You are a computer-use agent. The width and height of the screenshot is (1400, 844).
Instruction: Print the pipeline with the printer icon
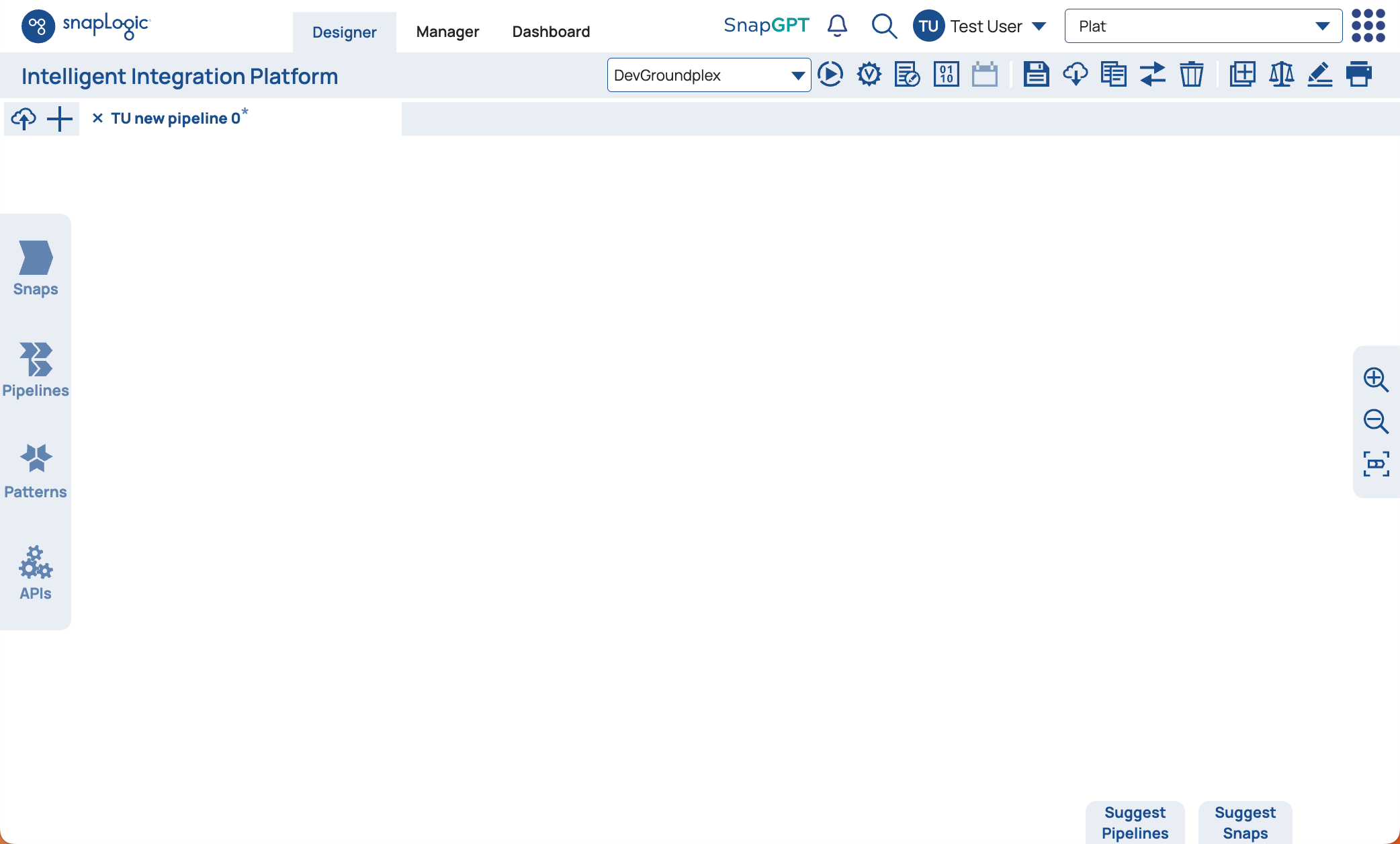1358,75
